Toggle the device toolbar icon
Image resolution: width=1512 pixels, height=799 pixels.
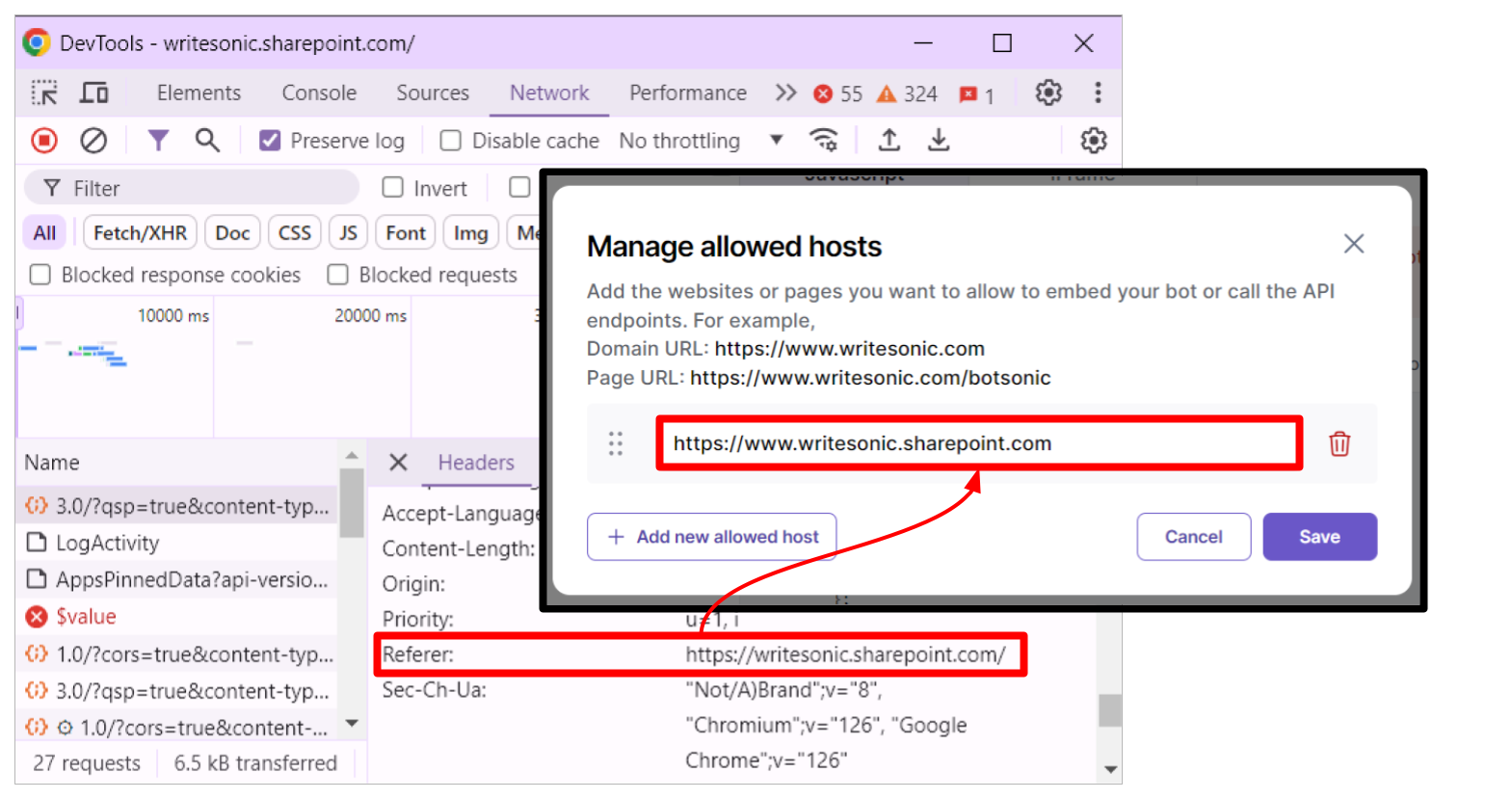93,93
